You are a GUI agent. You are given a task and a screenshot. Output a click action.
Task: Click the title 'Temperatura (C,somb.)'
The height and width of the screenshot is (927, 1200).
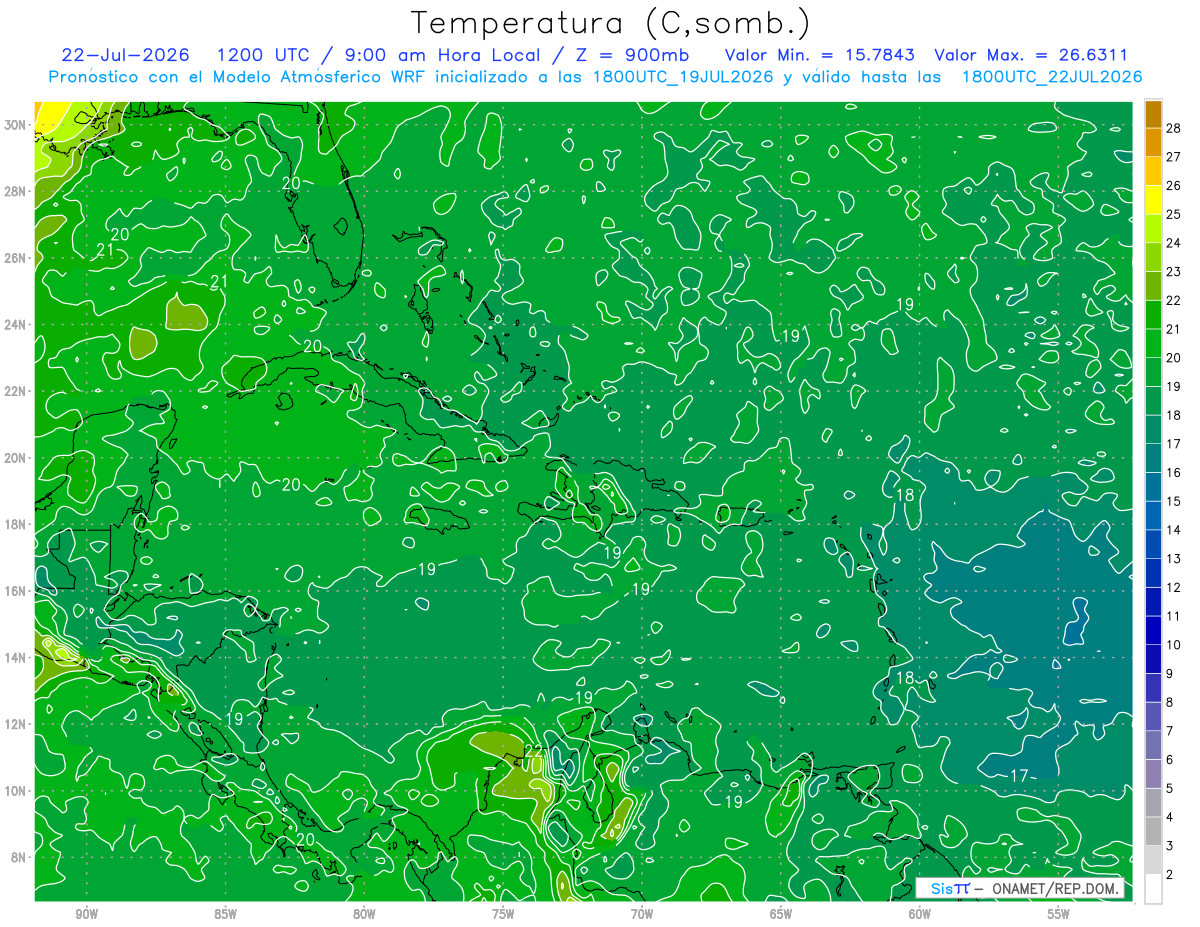[610, 23]
